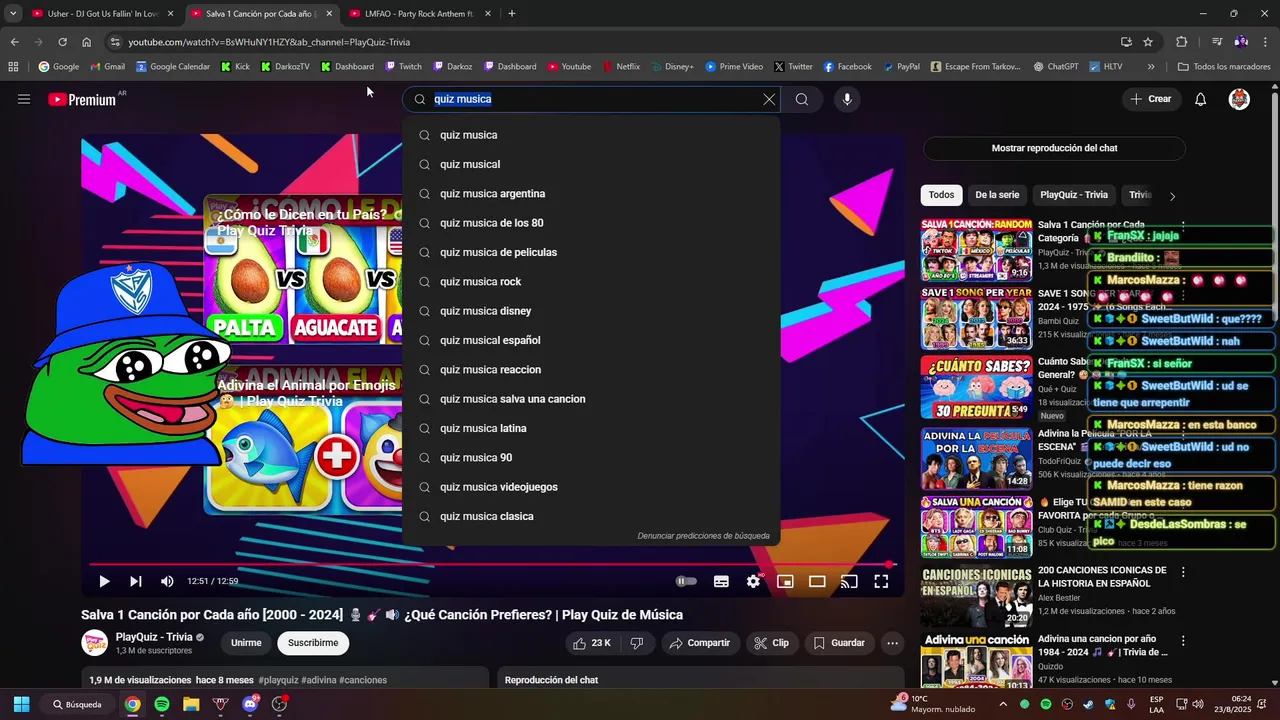Save video with Guardar button

click(x=839, y=643)
